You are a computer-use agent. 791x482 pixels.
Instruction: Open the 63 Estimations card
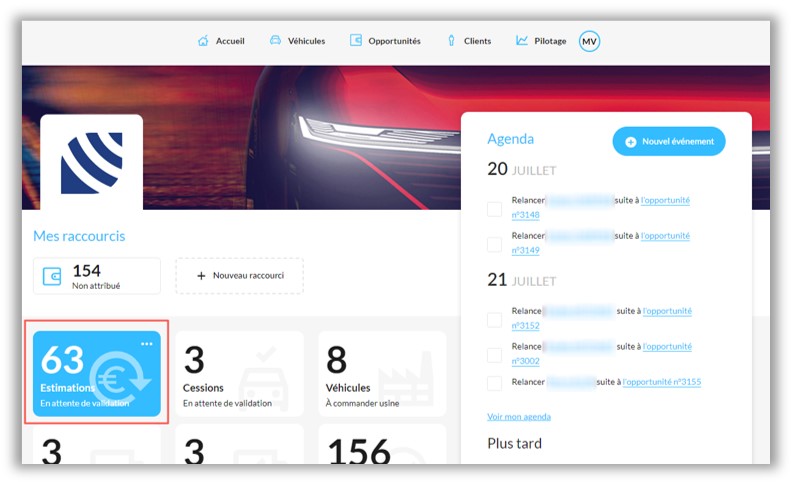[x=97, y=373]
